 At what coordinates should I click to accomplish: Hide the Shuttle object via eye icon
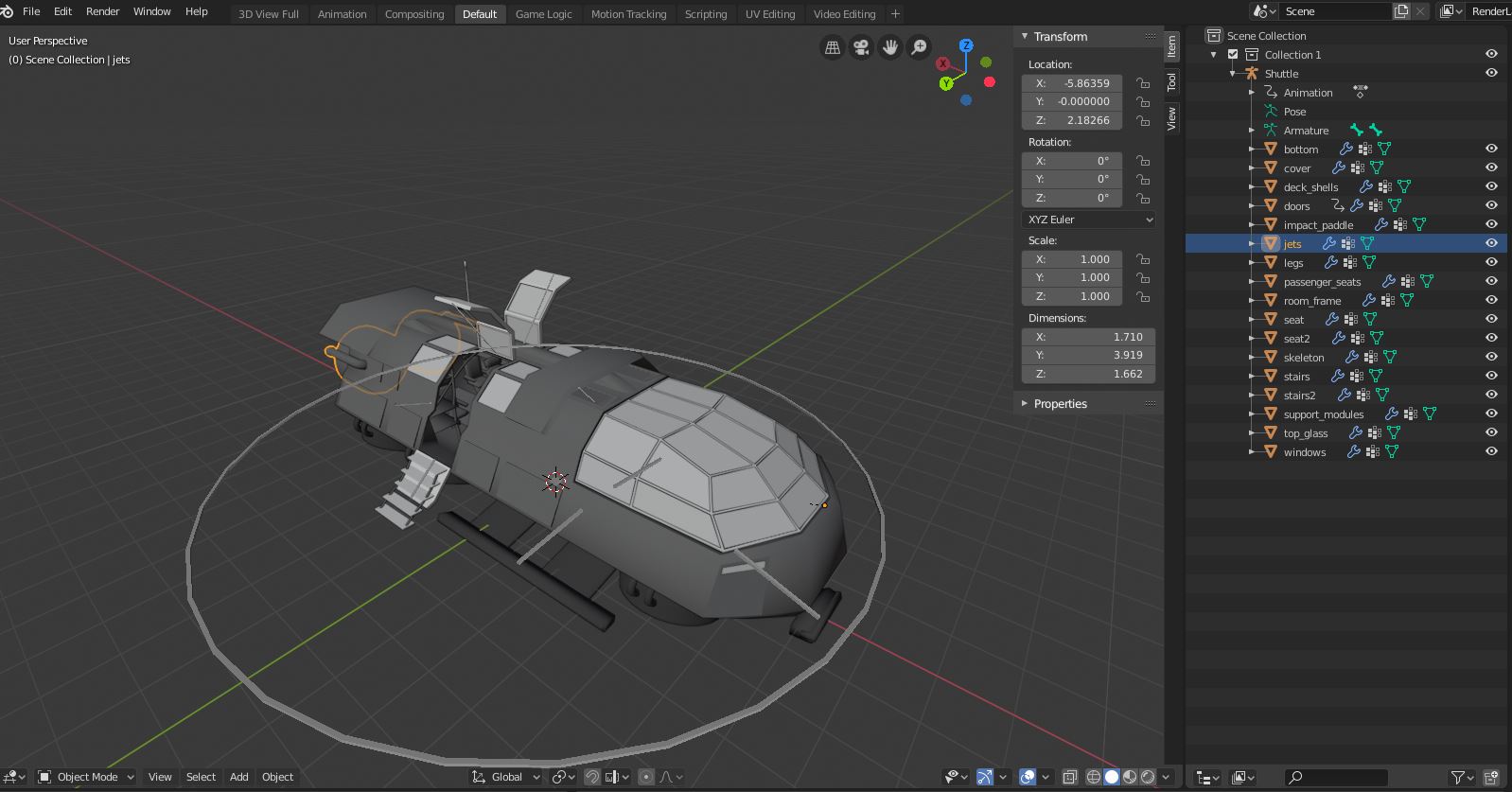(x=1491, y=73)
